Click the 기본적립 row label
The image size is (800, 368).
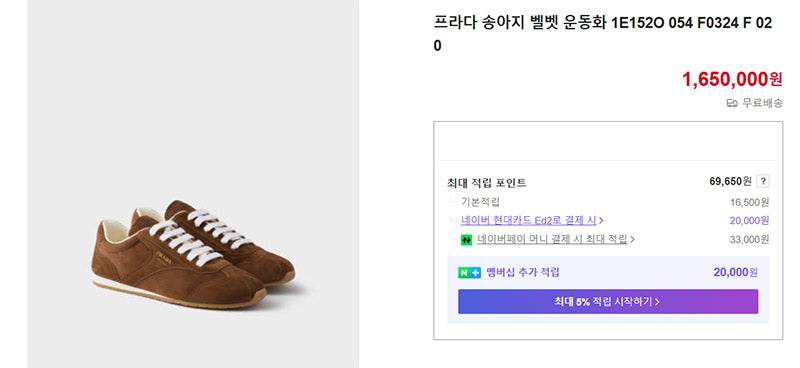tap(480, 202)
